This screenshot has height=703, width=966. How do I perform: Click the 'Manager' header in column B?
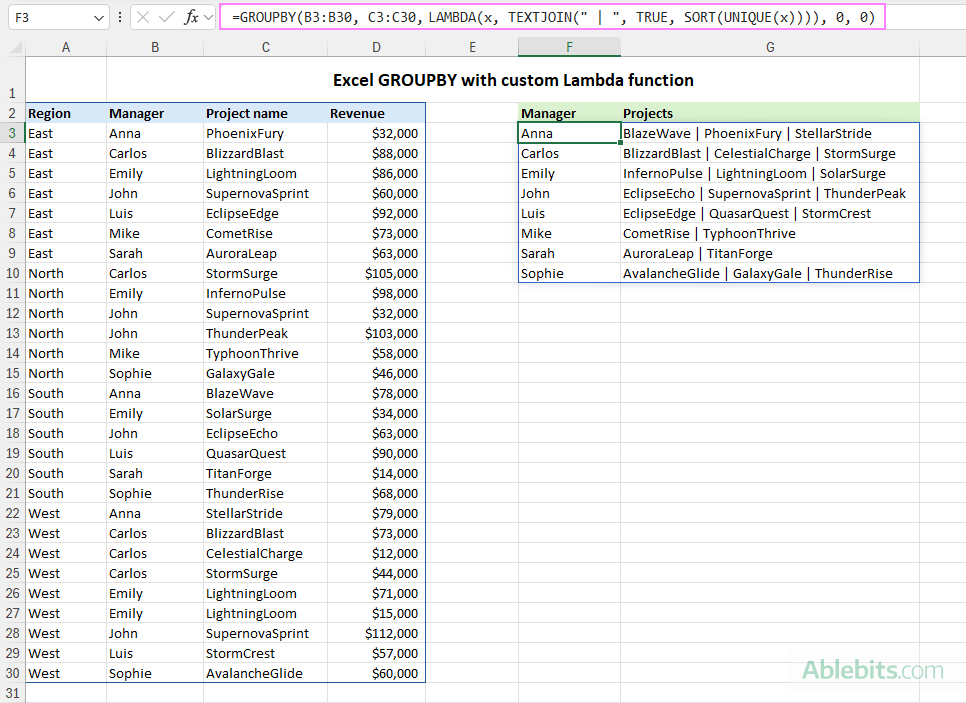pyautogui.click(x=155, y=113)
